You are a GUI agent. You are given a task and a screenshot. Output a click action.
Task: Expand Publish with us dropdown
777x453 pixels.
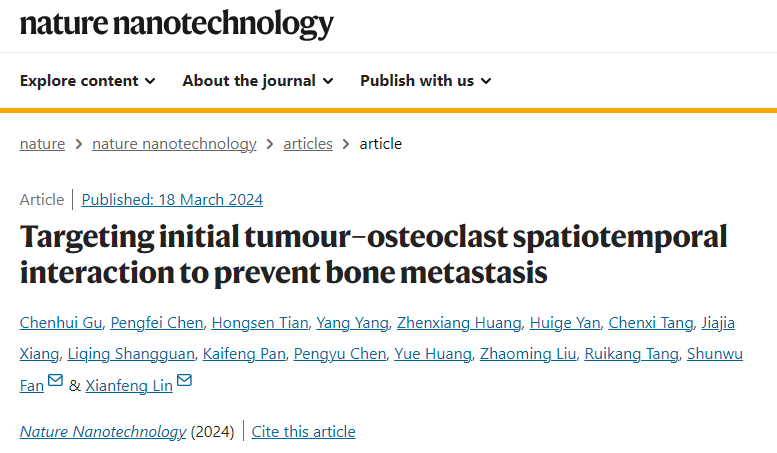click(425, 81)
